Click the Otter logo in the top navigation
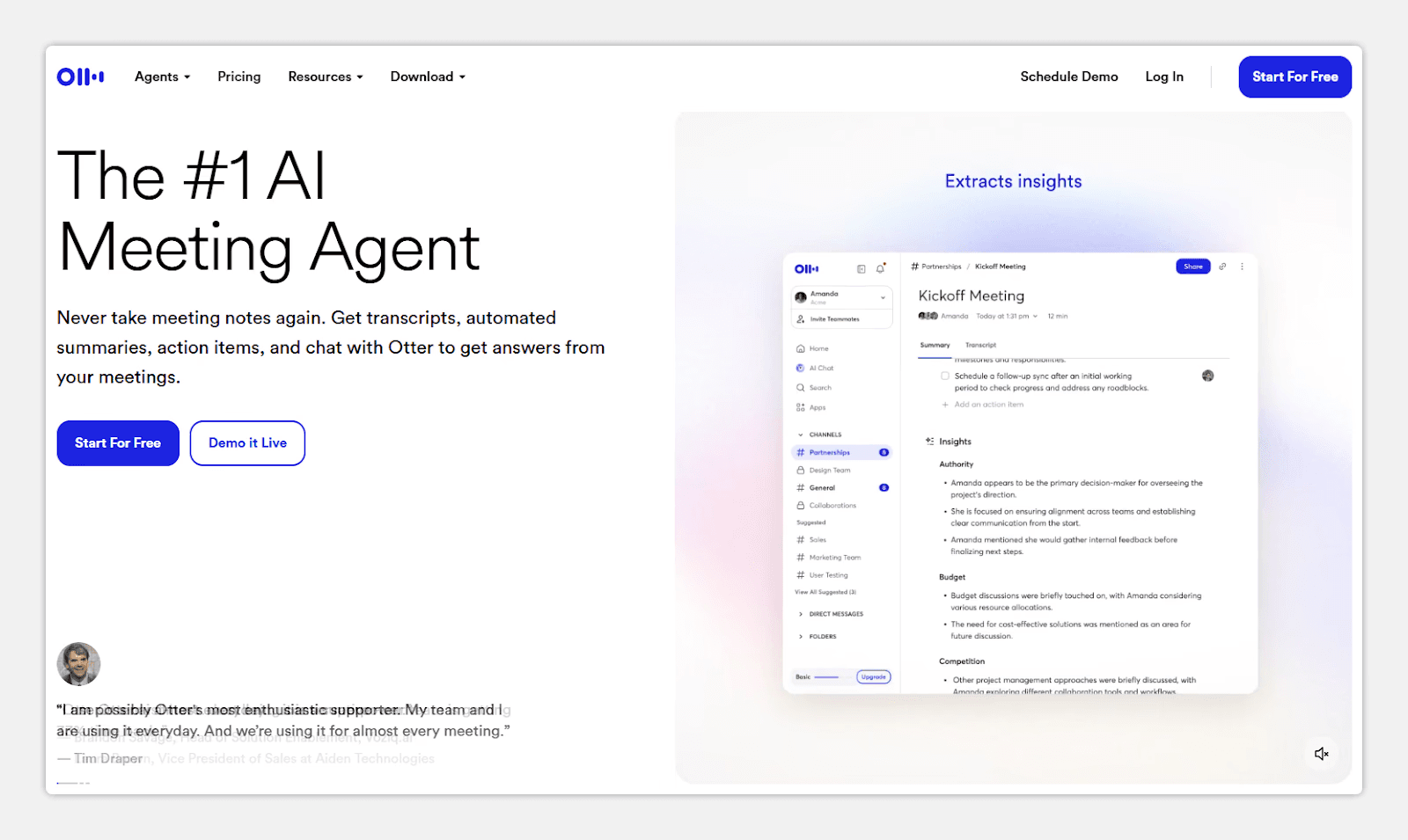 click(80, 77)
